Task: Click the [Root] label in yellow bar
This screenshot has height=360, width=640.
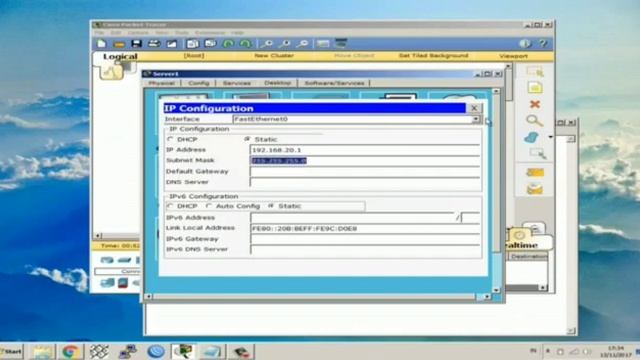Action: coord(194,56)
